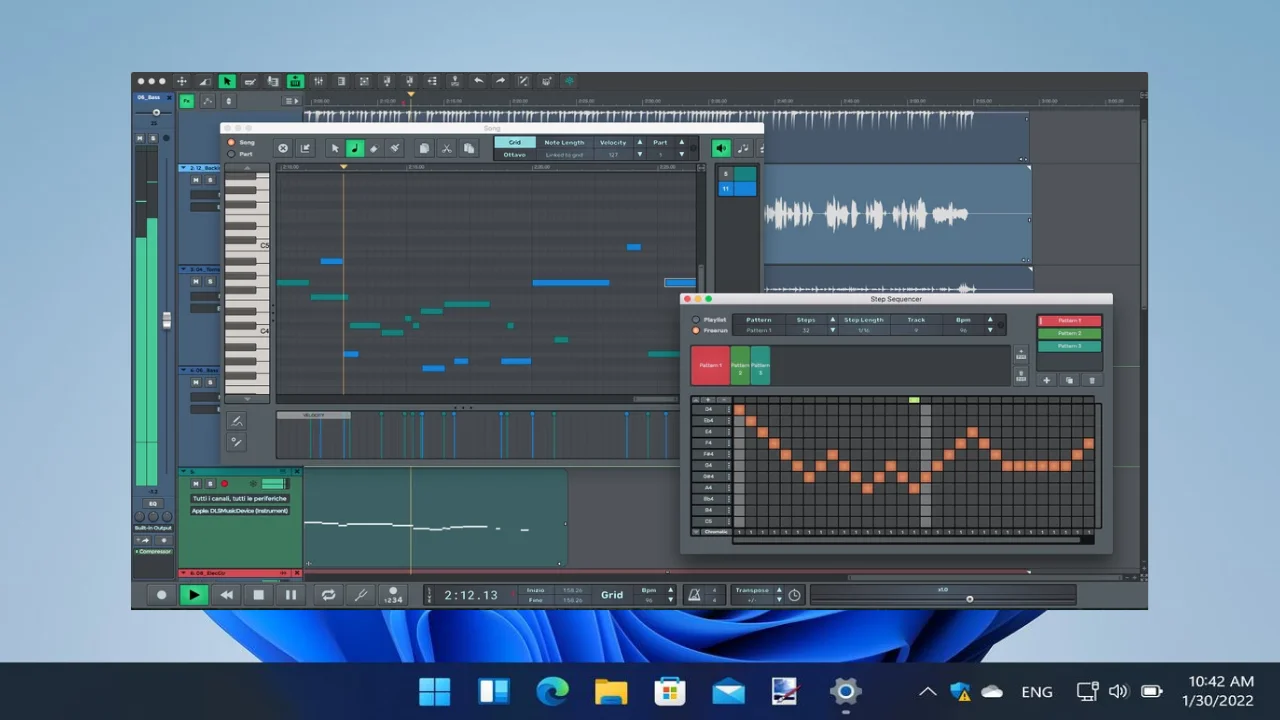Screen dimensions: 1280x720
Task: Click the rewind button in the transport bar
Action: coord(227,595)
